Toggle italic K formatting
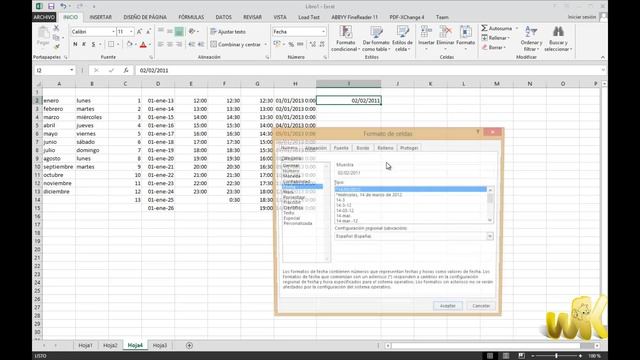 point(84,44)
